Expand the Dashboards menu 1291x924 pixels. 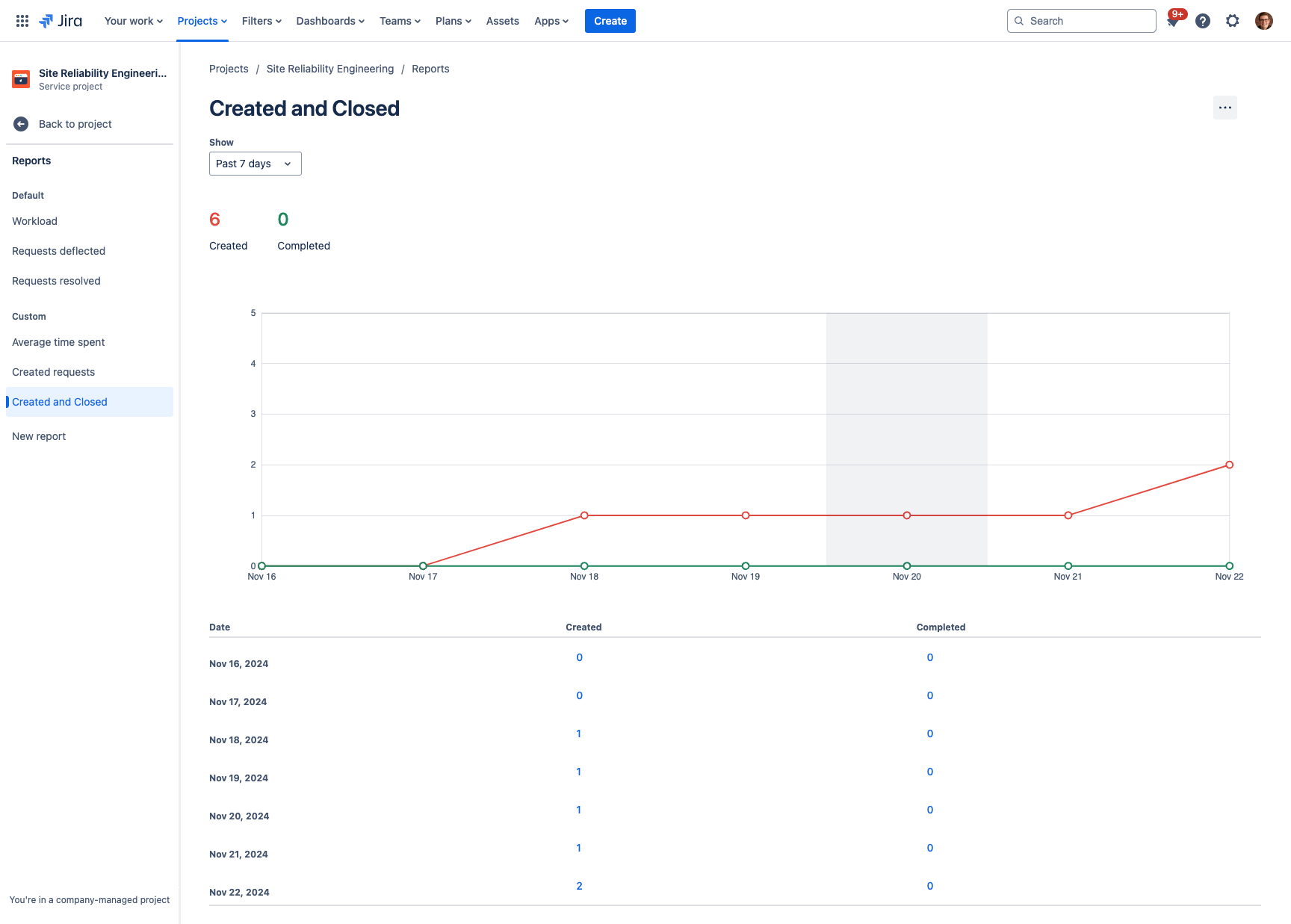pyautogui.click(x=330, y=21)
